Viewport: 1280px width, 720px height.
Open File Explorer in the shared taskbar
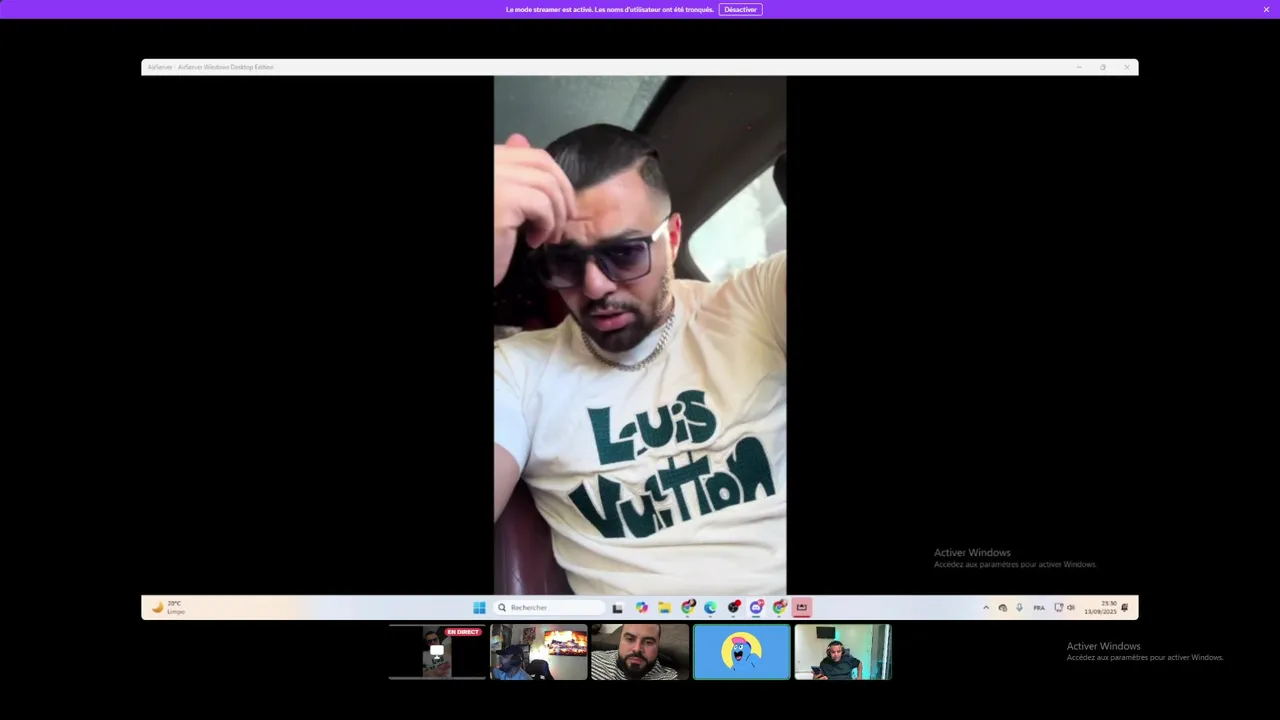click(x=664, y=607)
